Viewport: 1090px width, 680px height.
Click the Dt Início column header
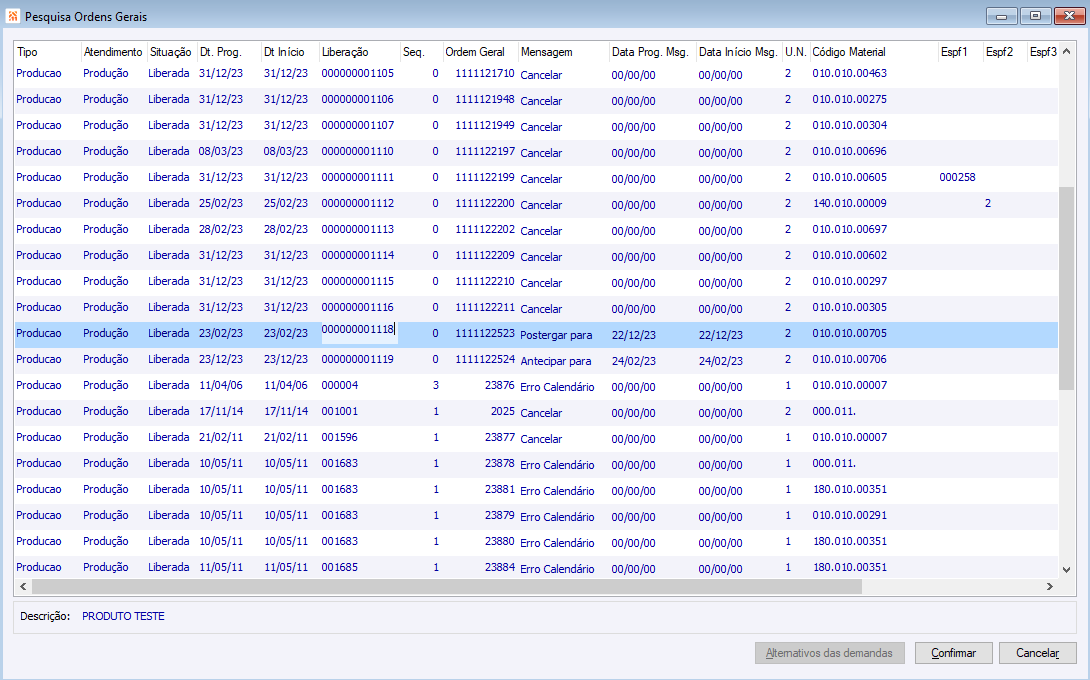[x=284, y=51]
